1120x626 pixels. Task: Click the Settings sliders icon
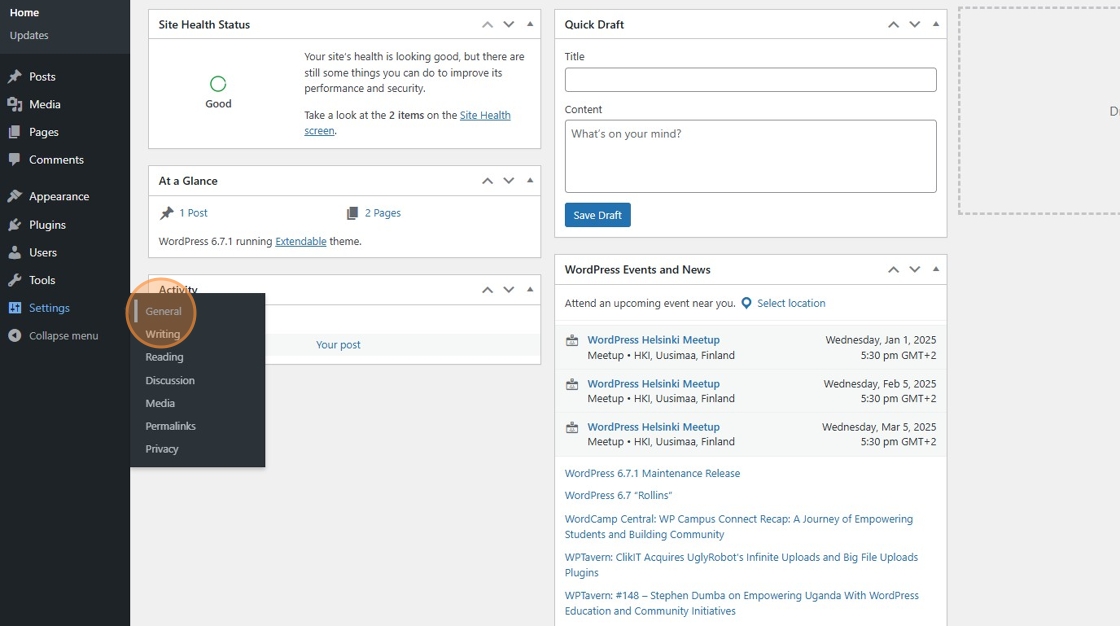pyautogui.click(x=14, y=308)
